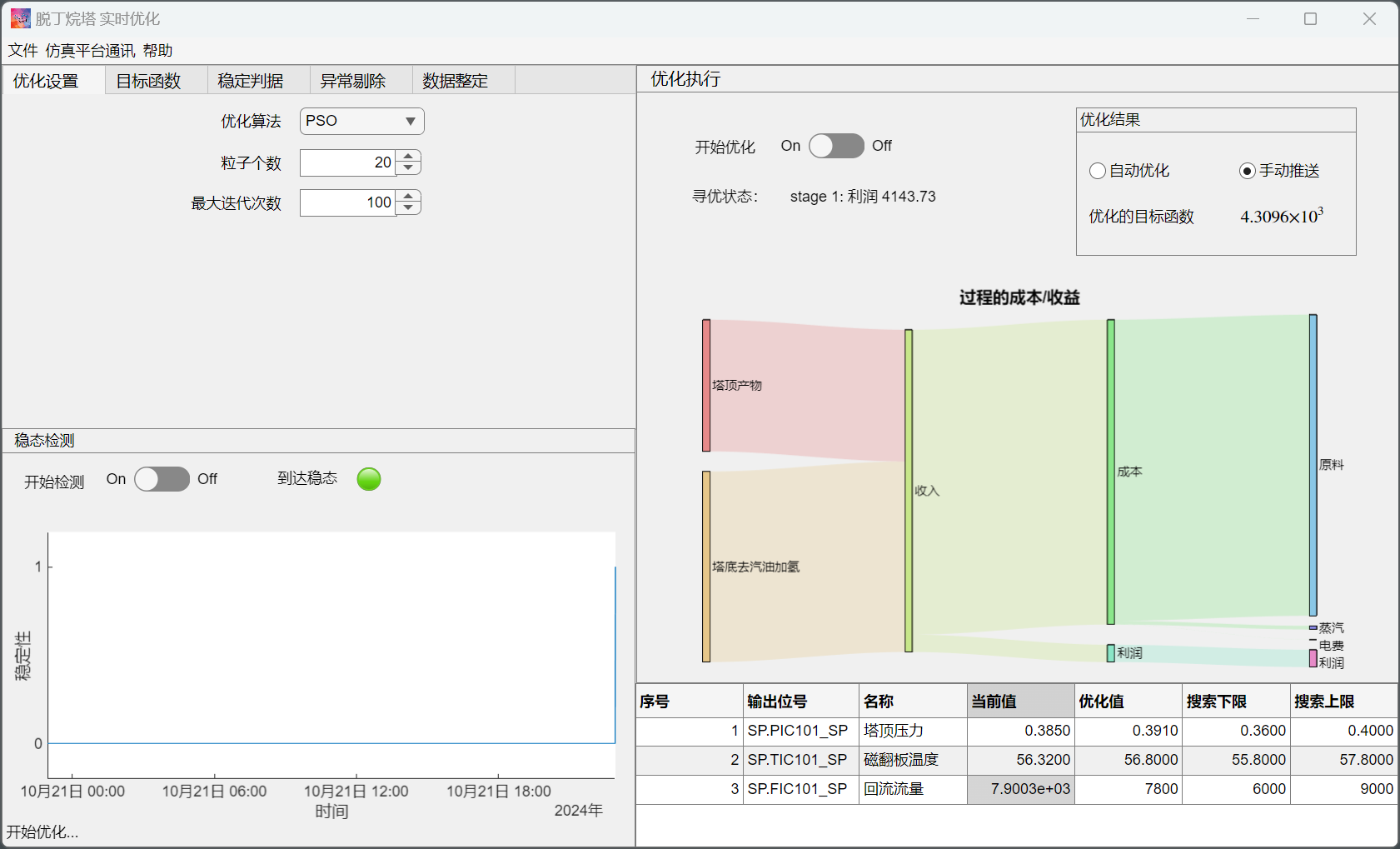Select the 塔顶压力 优化值 cell 0.3910
The height and width of the screenshot is (849, 1400).
point(1128,731)
